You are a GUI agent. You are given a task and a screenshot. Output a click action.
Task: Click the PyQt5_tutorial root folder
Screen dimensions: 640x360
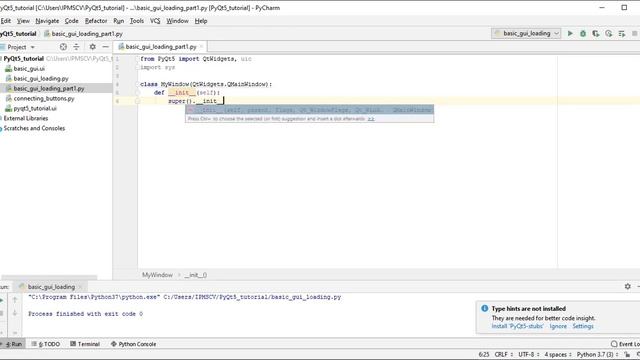click(23, 59)
